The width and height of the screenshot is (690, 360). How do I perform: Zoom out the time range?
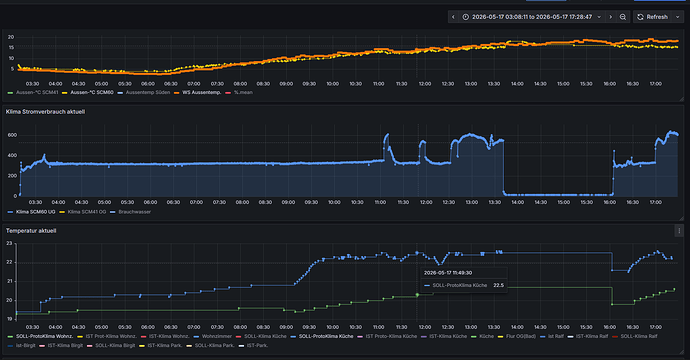tap(623, 17)
